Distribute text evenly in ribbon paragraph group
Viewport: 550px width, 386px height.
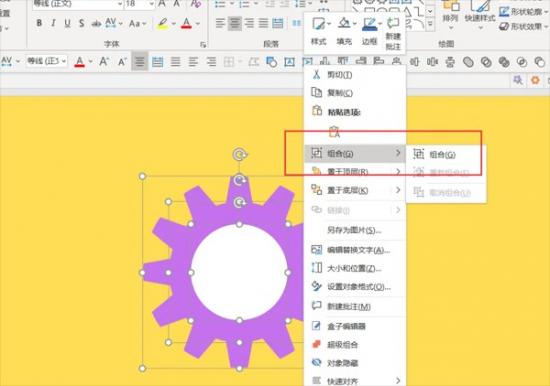pyautogui.click(x=278, y=24)
